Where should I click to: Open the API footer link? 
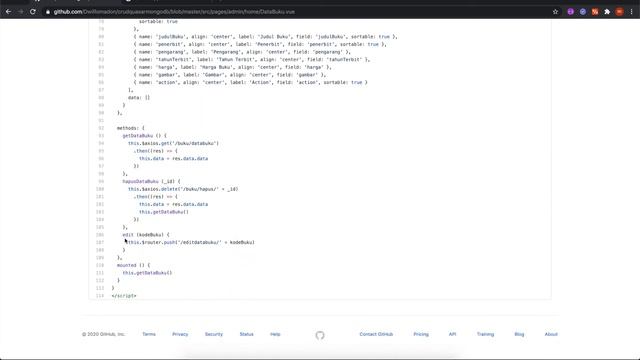tap(452, 334)
